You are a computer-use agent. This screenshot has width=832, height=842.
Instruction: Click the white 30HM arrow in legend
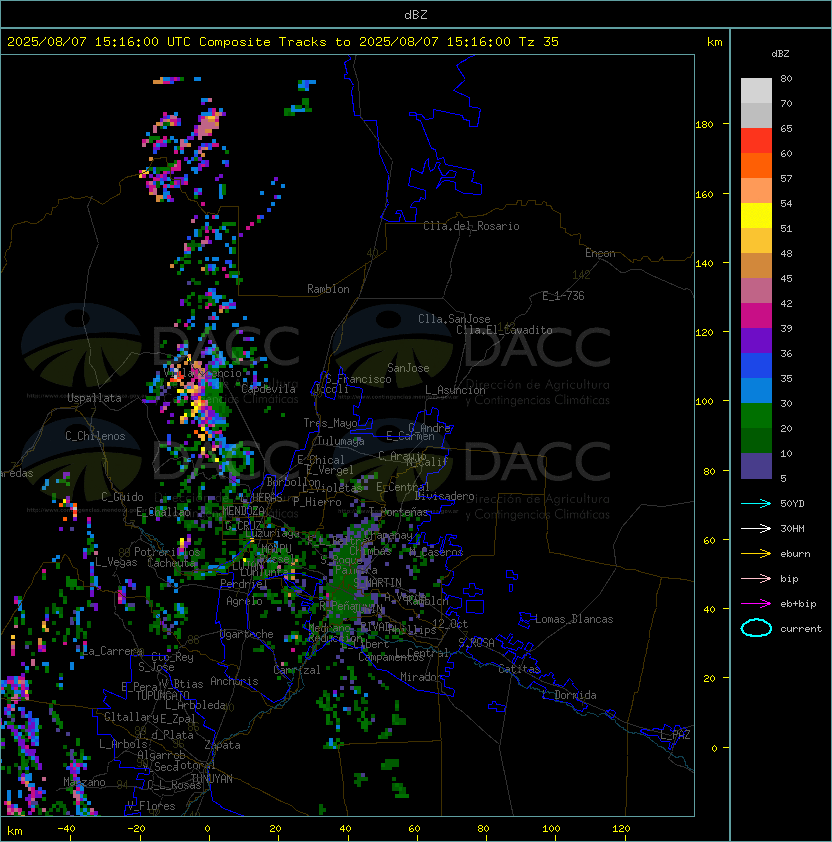tap(756, 528)
